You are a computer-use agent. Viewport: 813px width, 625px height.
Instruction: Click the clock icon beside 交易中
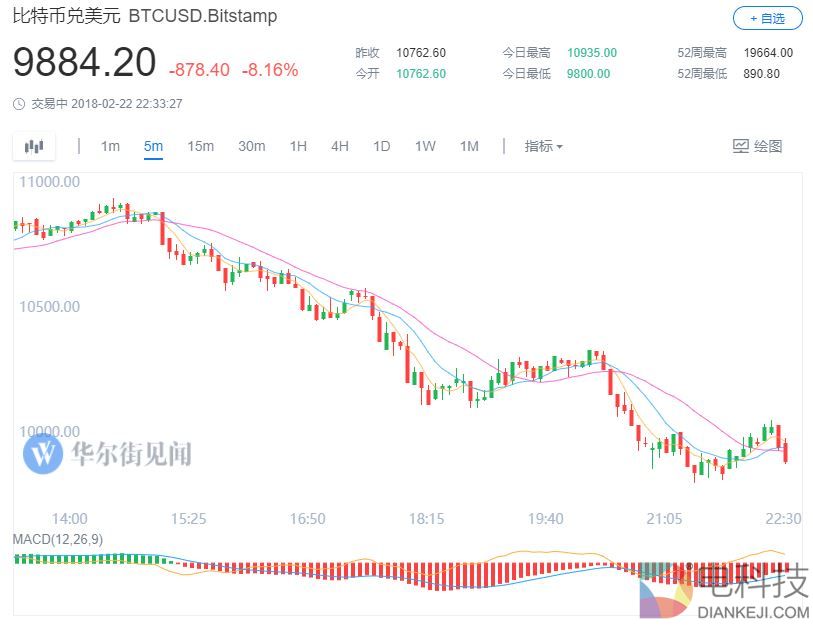(20, 104)
